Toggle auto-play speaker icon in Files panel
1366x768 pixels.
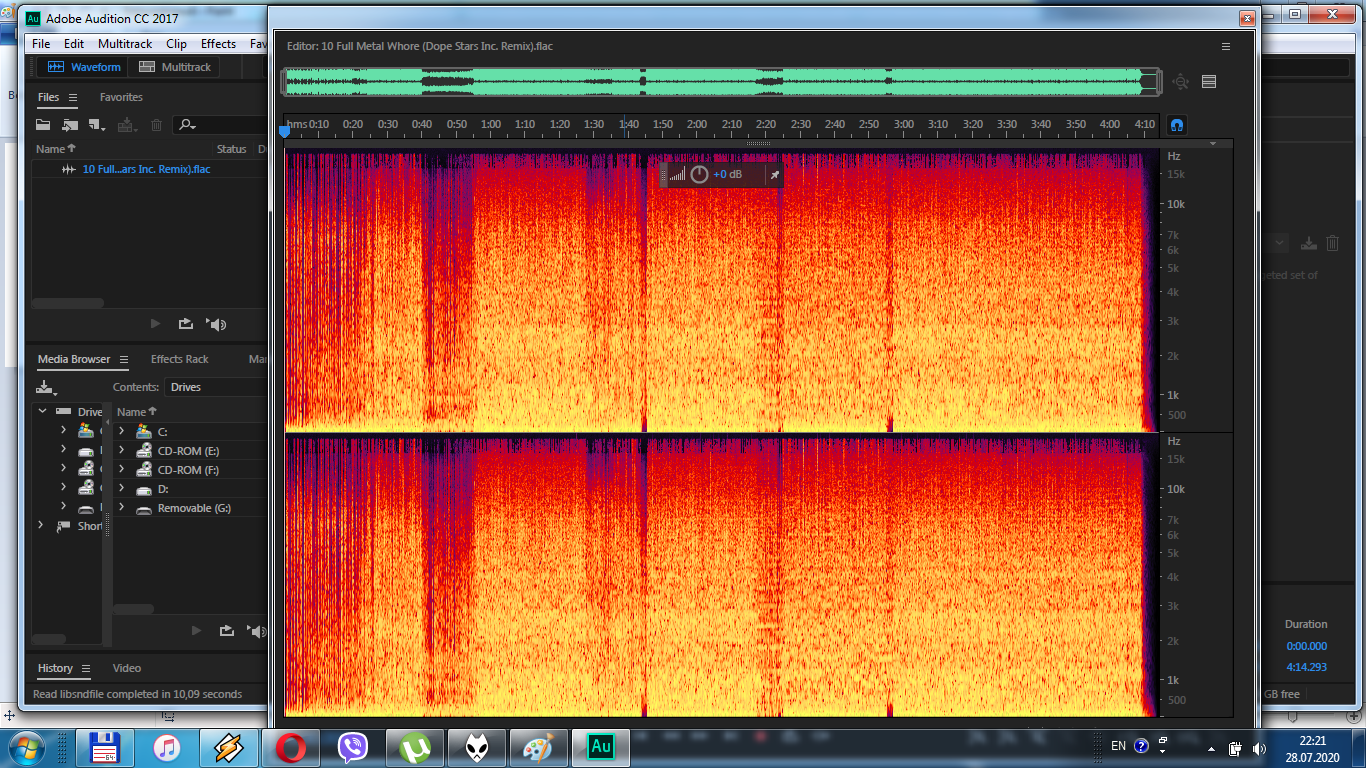point(217,324)
